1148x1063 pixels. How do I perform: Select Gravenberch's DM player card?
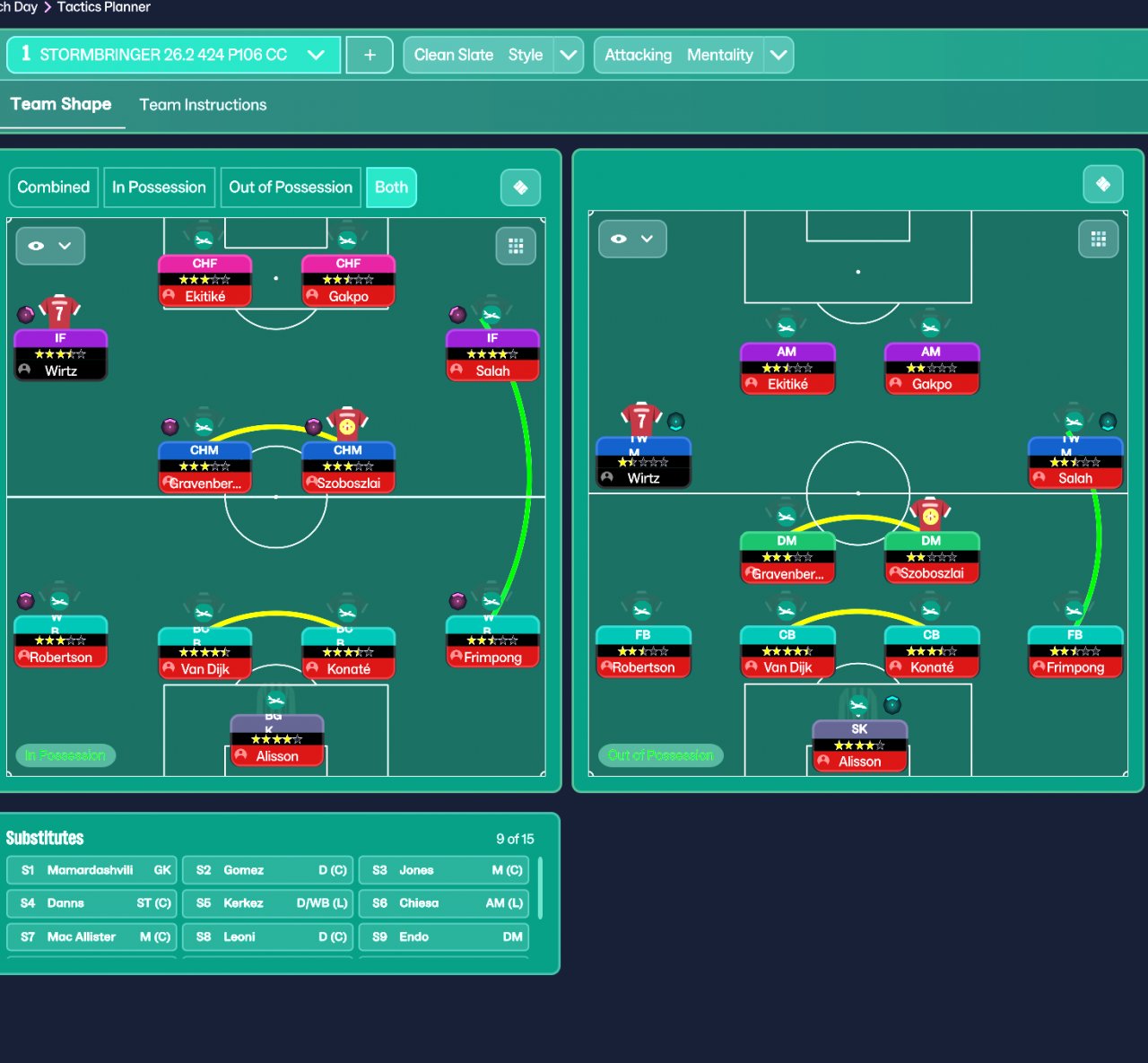787,558
